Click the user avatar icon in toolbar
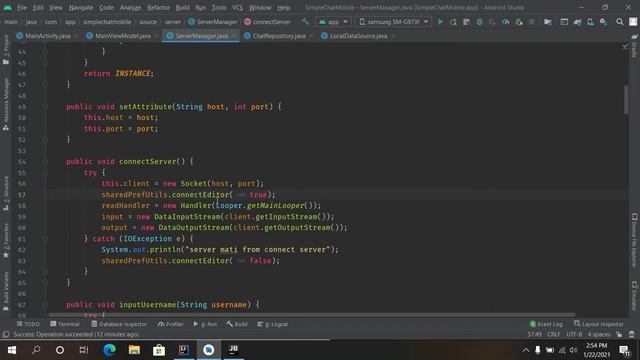The height and width of the screenshot is (360, 640). [633, 22]
